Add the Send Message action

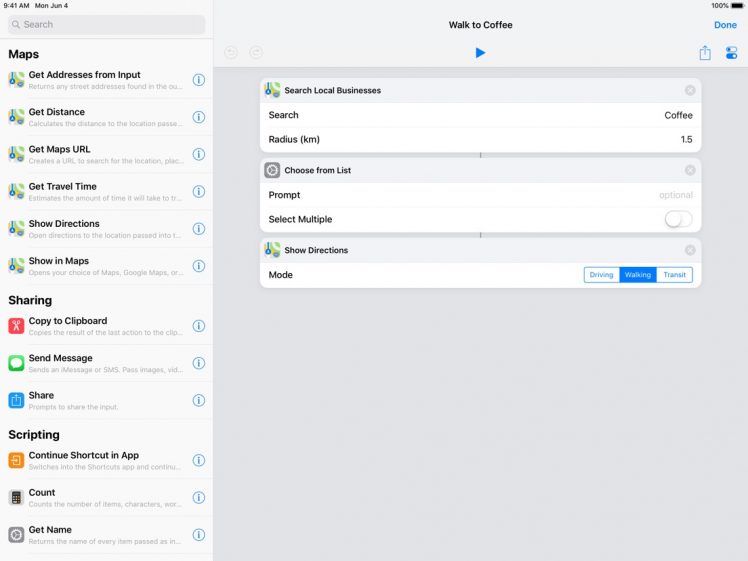(90, 363)
